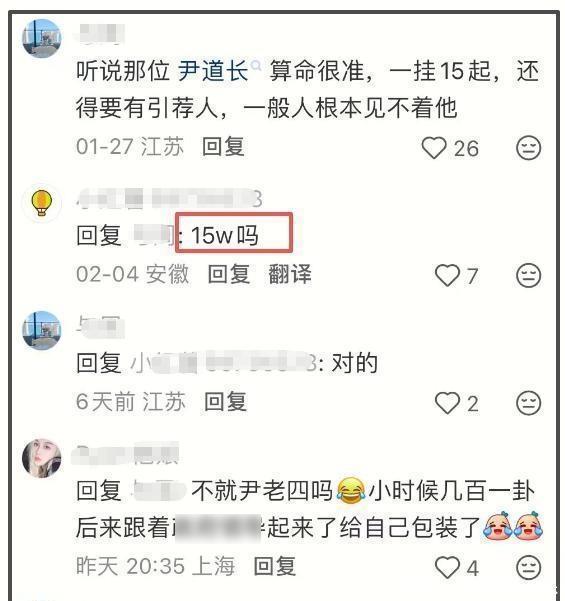Open the woman's portrait avatar profile

coord(42,458)
